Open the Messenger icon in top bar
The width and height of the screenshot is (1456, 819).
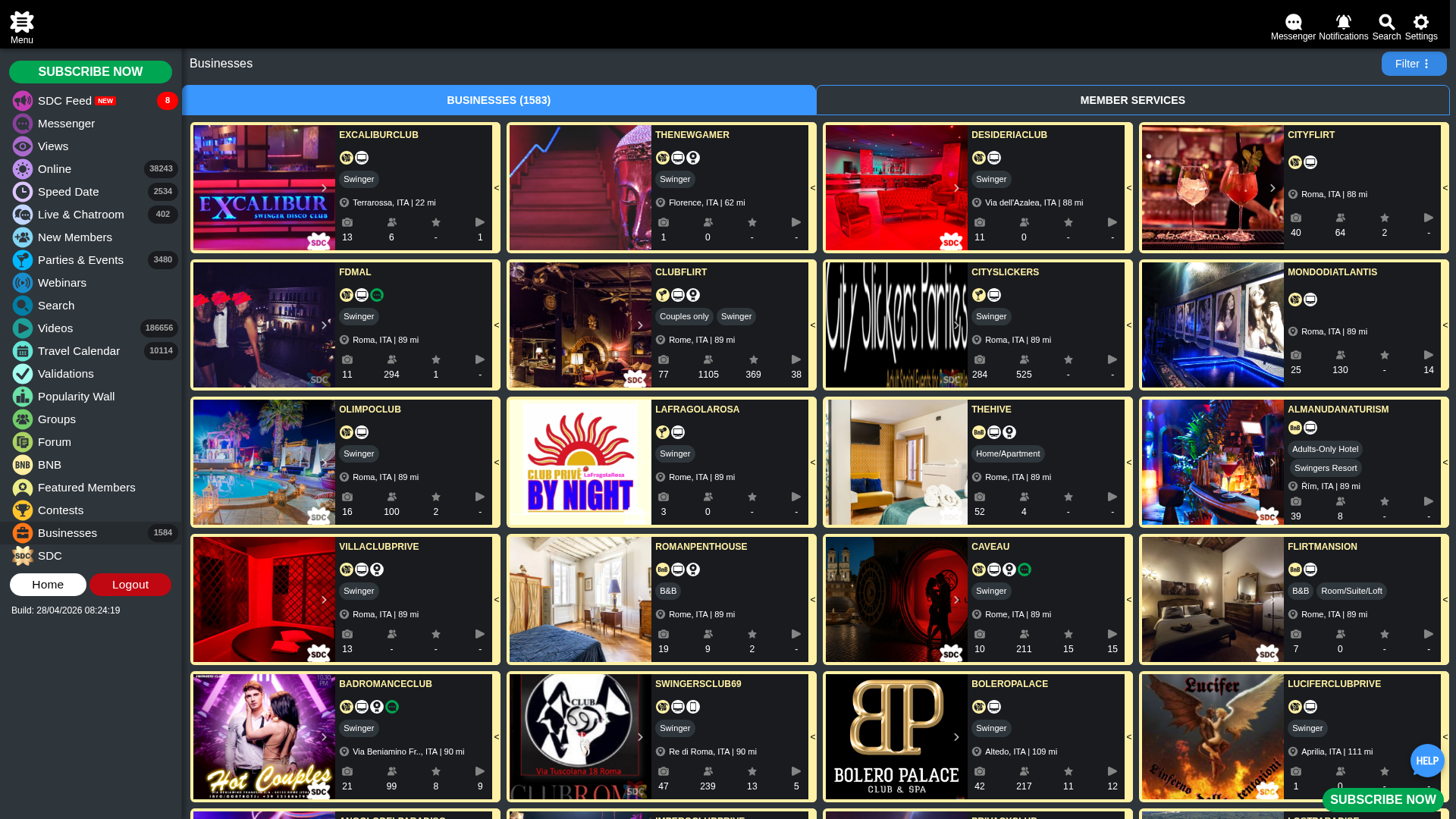click(1293, 27)
